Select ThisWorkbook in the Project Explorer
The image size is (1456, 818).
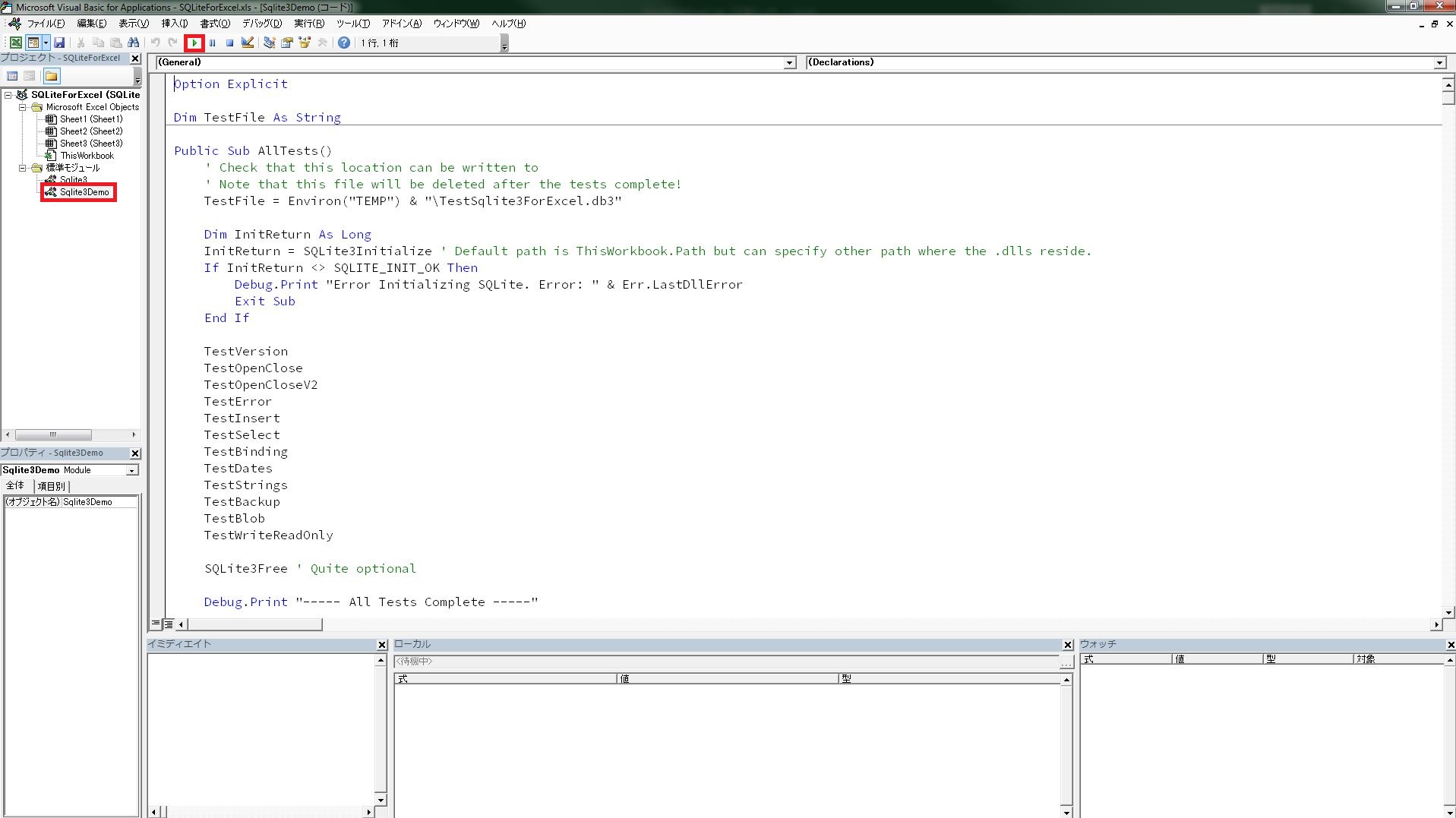tap(87, 155)
